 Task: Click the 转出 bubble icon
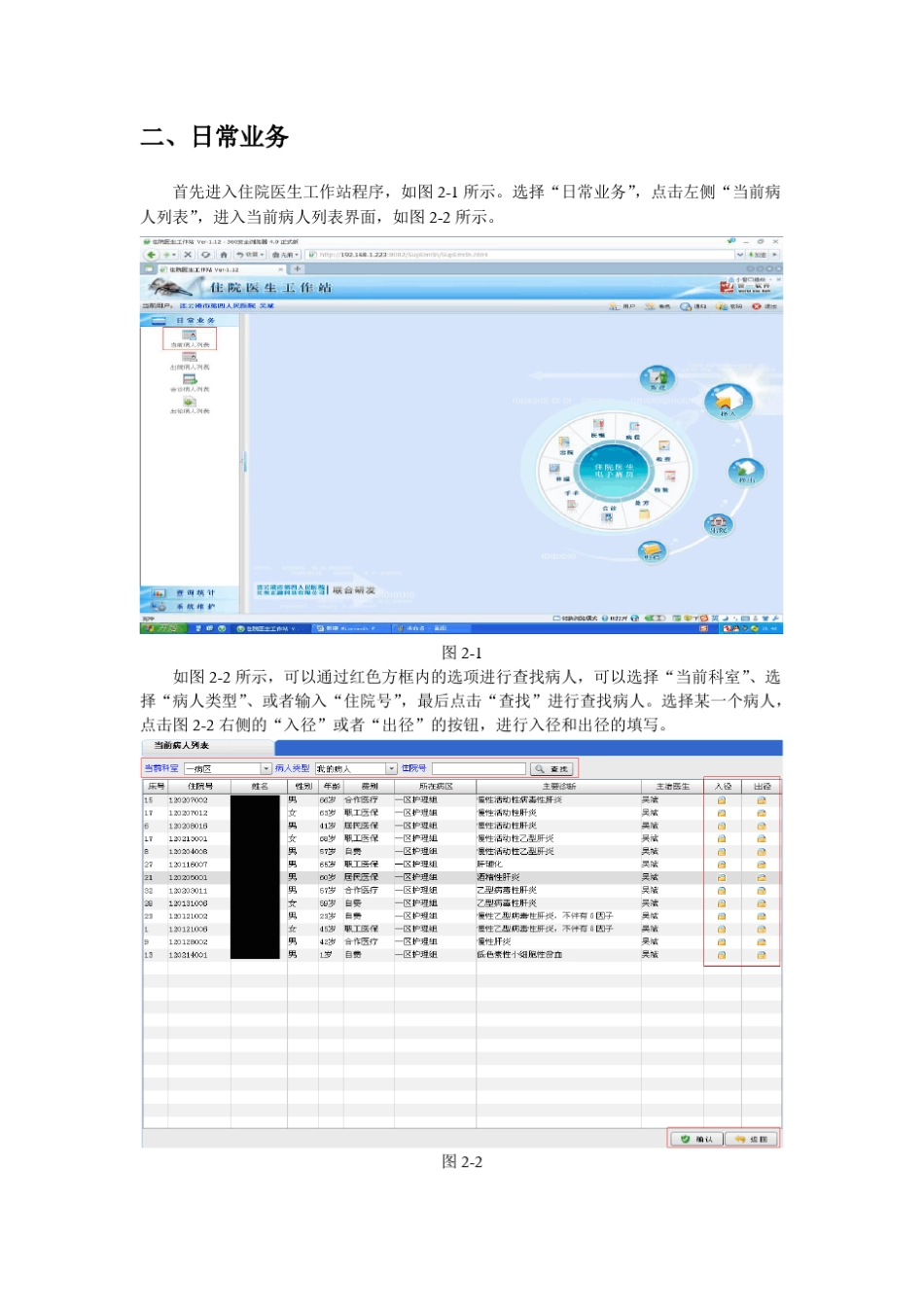pos(746,473)
